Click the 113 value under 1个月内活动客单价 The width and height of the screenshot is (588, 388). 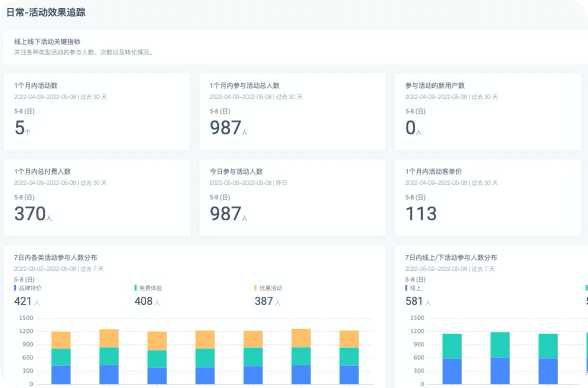421,214
